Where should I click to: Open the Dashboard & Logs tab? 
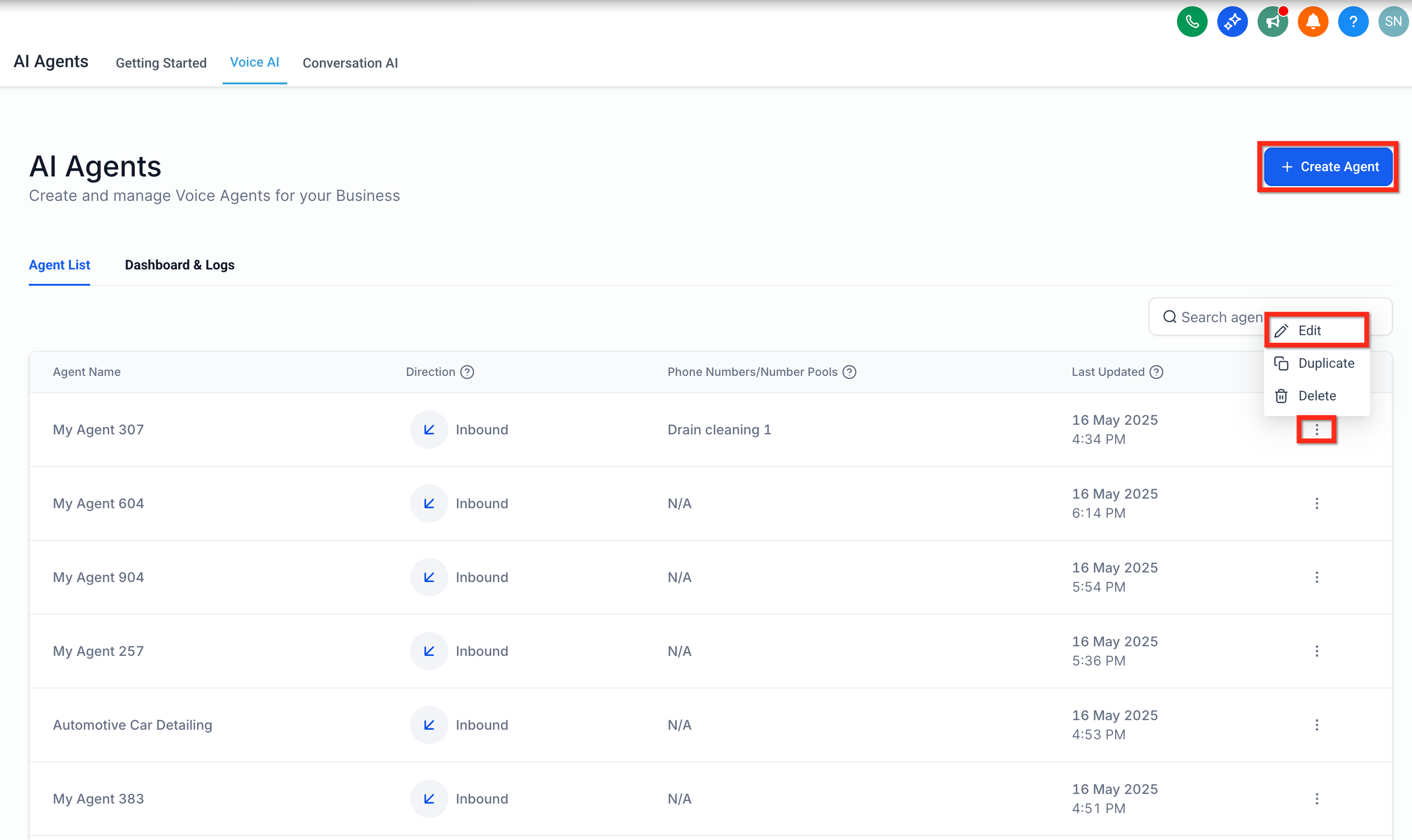(x=179, y=265)
